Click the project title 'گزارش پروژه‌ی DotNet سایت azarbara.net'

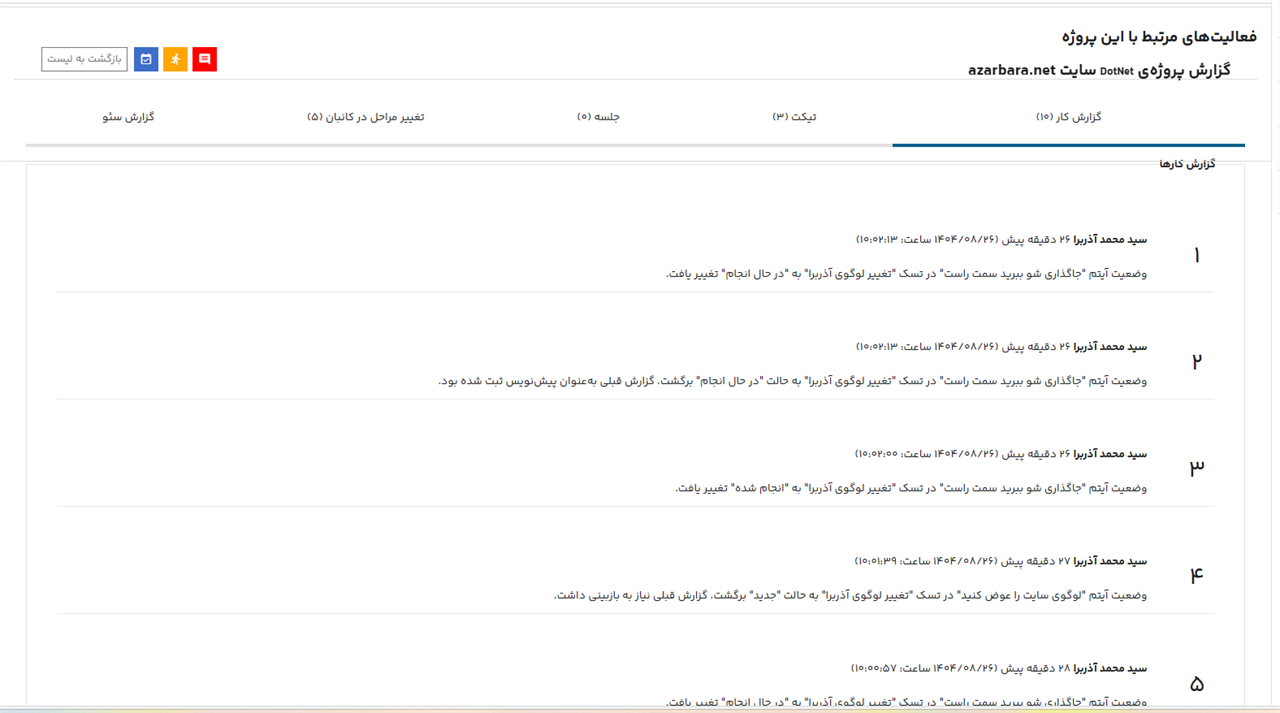[x=1098, y=70]
